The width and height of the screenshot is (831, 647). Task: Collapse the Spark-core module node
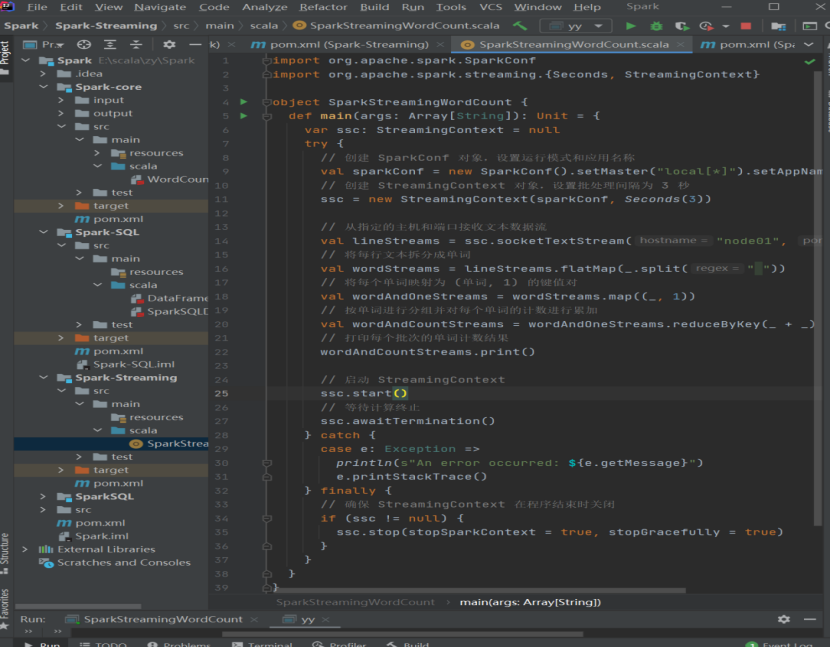(x=44, y=87)
